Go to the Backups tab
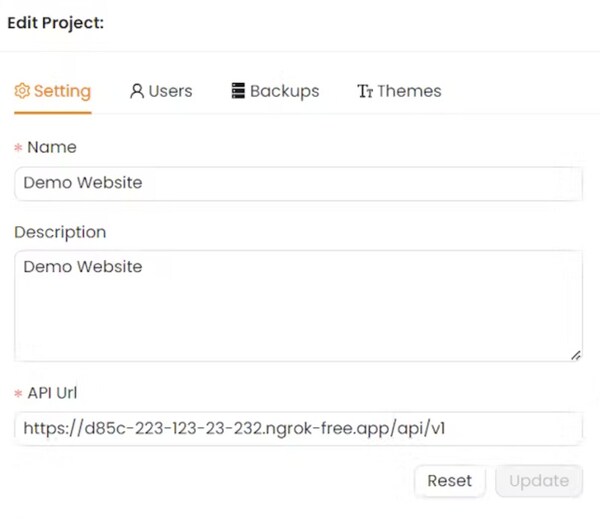Viewport: 600px width, 519px height. pos(275,91)
